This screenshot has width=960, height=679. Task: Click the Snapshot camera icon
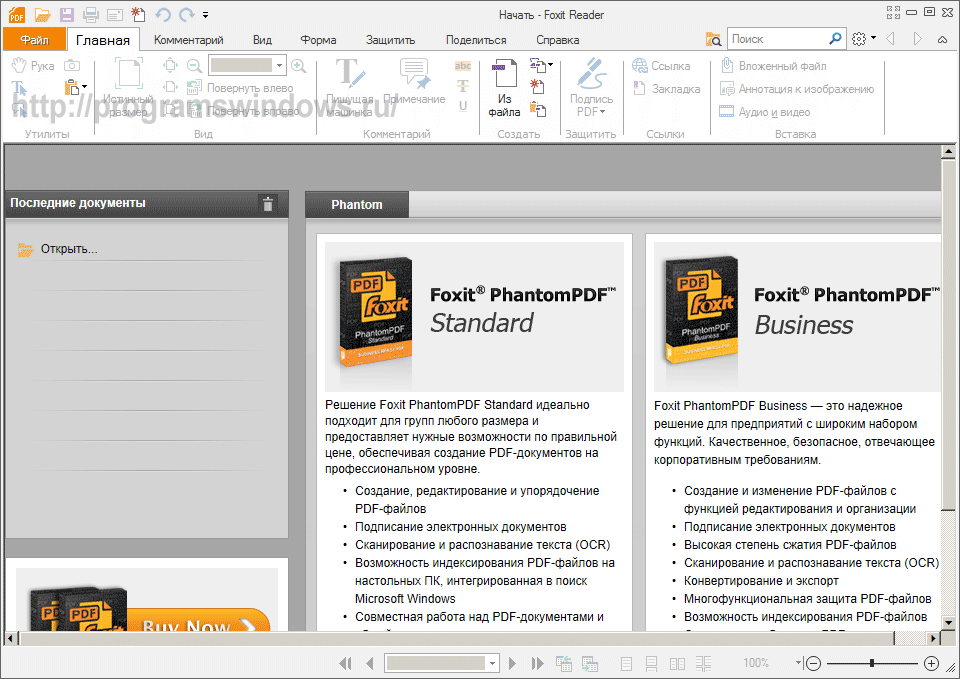[x=72, y=66]
